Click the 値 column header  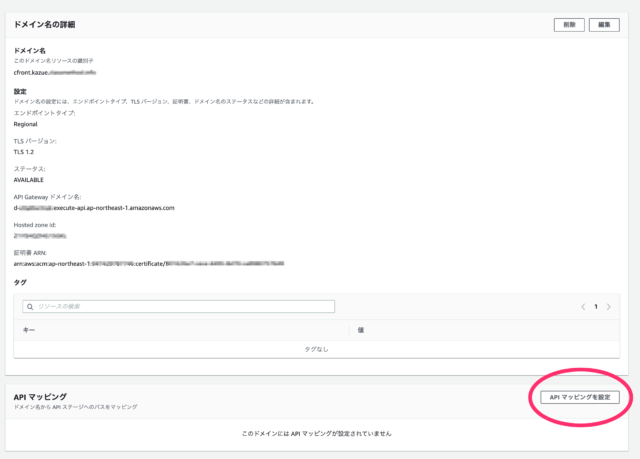pyautogui.click(x=361, y=330)
